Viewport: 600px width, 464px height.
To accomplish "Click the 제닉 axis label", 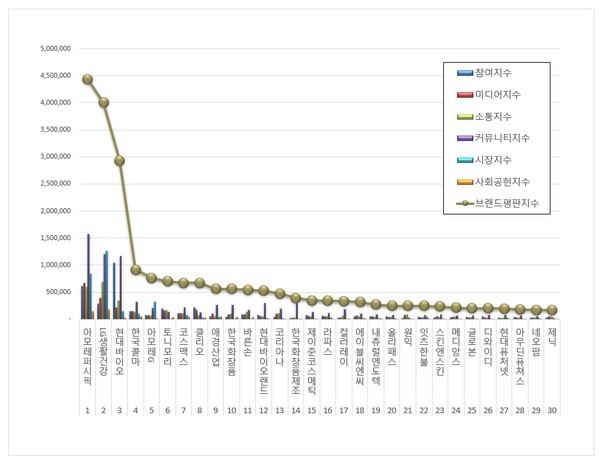I will tap(551, 333).
